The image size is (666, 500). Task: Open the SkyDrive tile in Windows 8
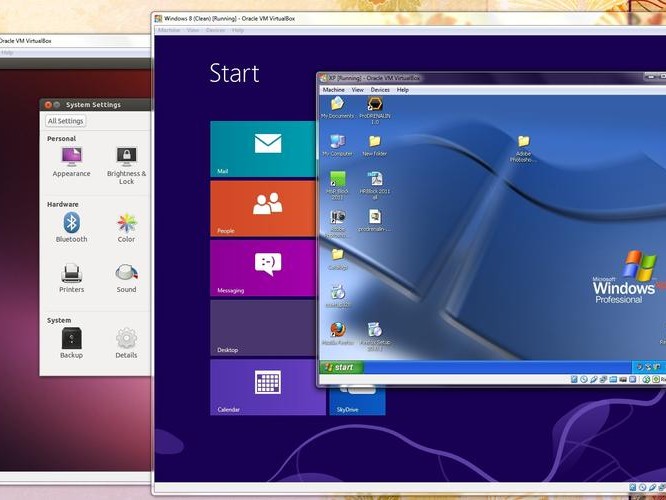tap(357, 400)
